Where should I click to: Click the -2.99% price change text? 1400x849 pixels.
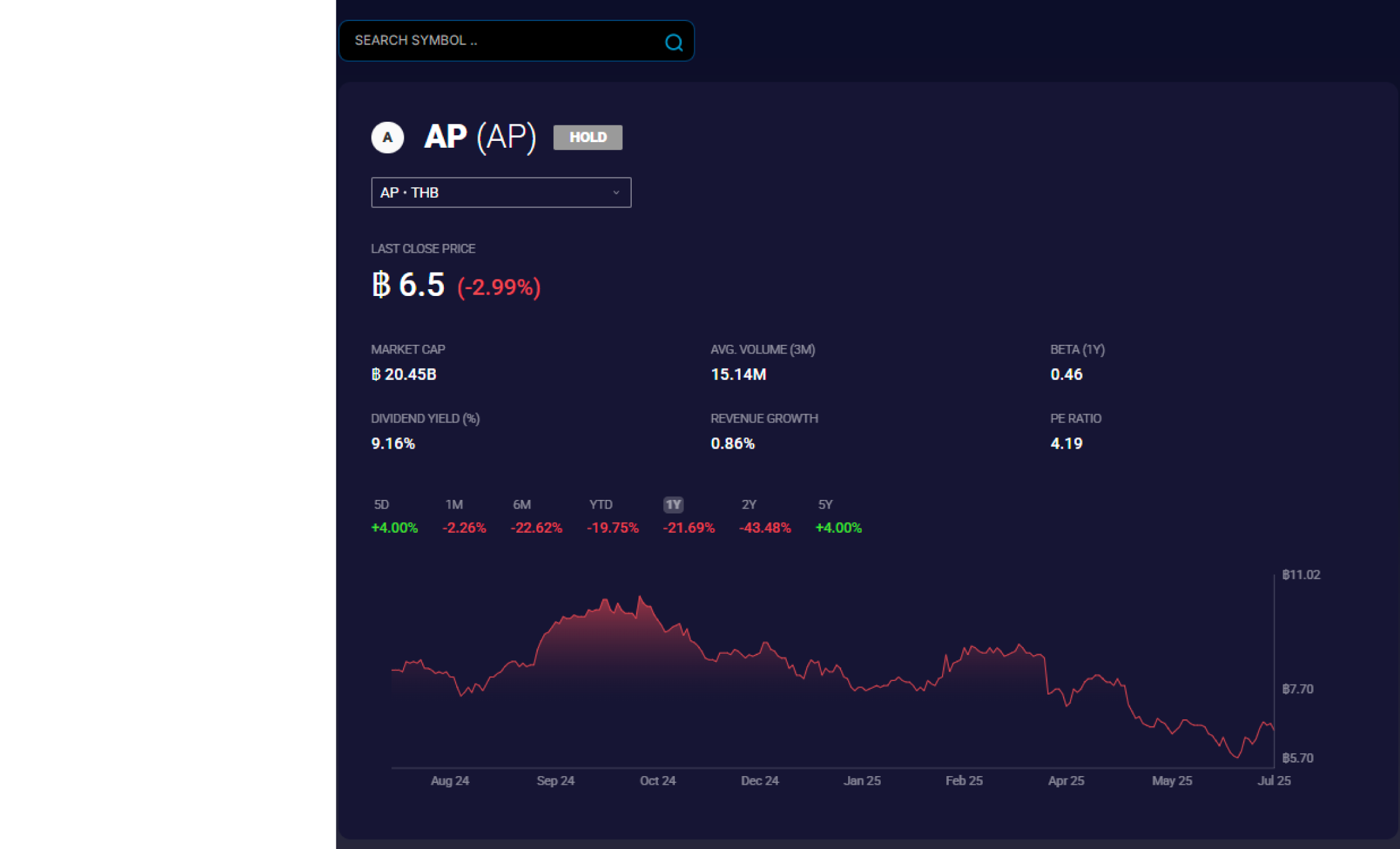coord(499,287)
